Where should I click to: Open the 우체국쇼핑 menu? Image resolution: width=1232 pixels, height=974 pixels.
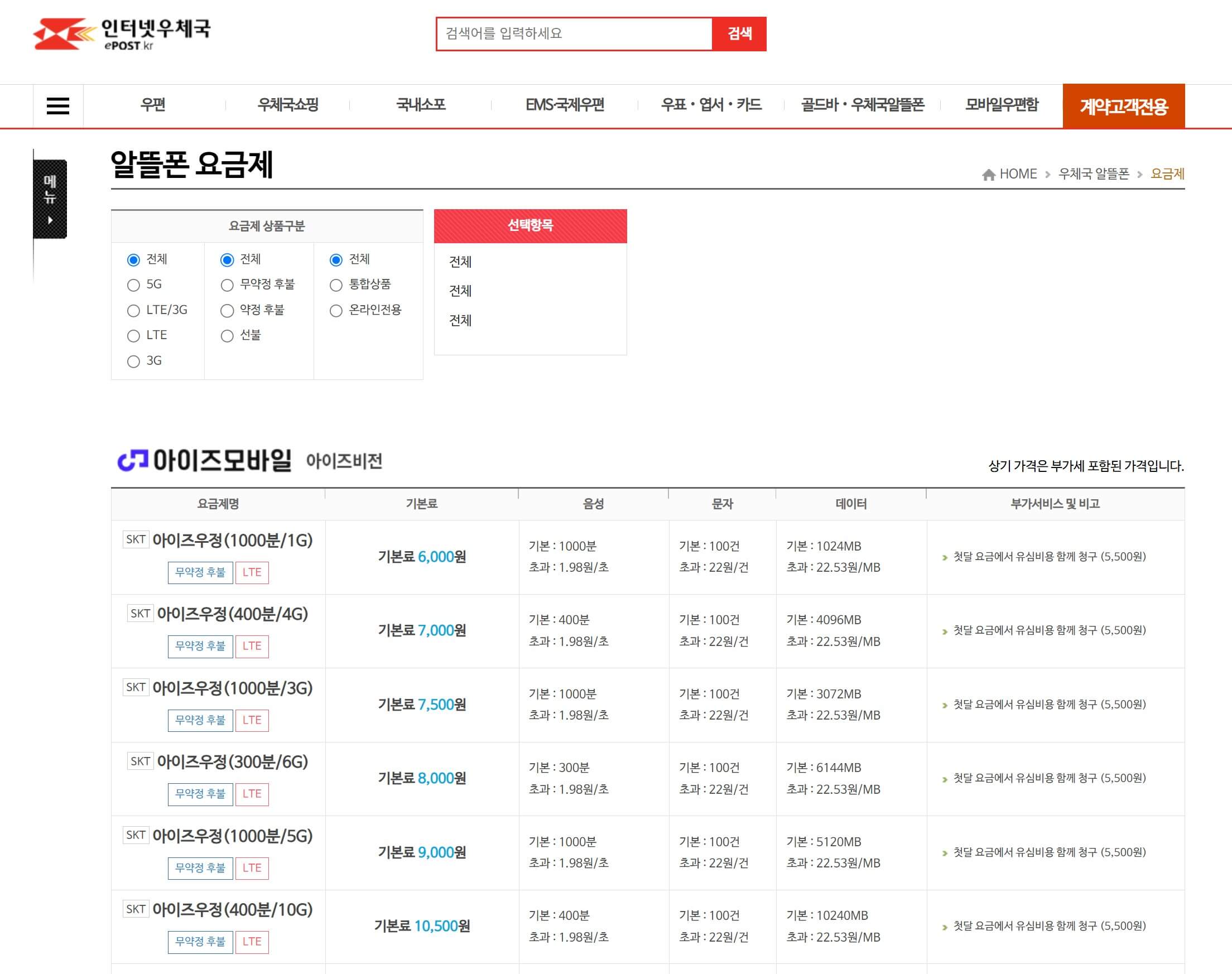click(x=288, y=105)
